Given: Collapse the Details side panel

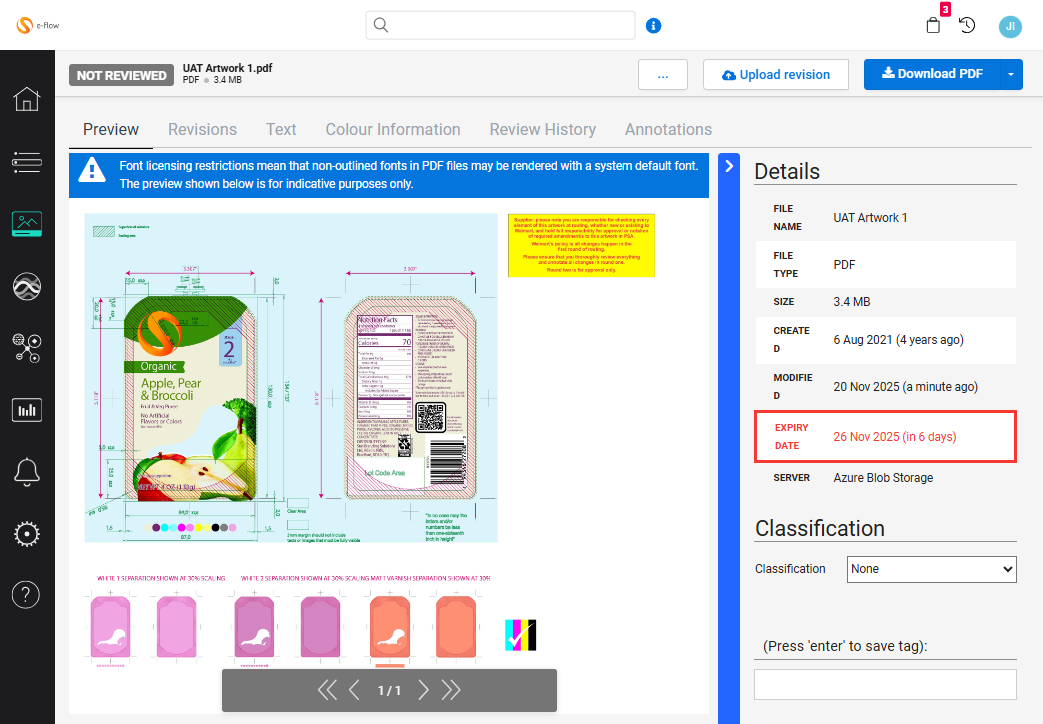Looking at the screenshot, I should click(x=728, y=167).
